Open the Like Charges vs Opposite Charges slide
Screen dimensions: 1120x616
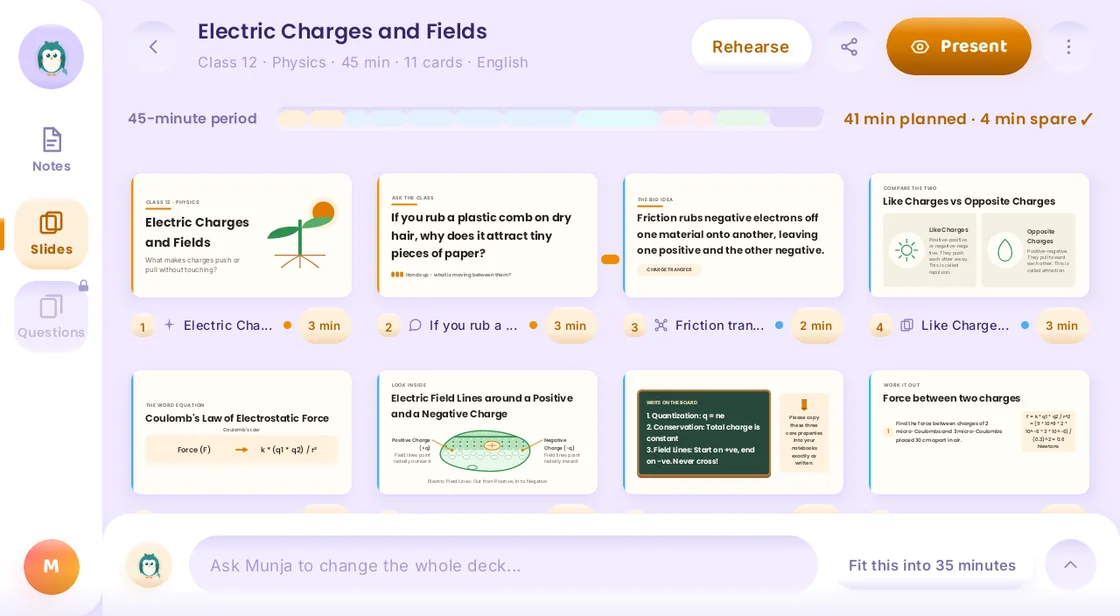979,235
